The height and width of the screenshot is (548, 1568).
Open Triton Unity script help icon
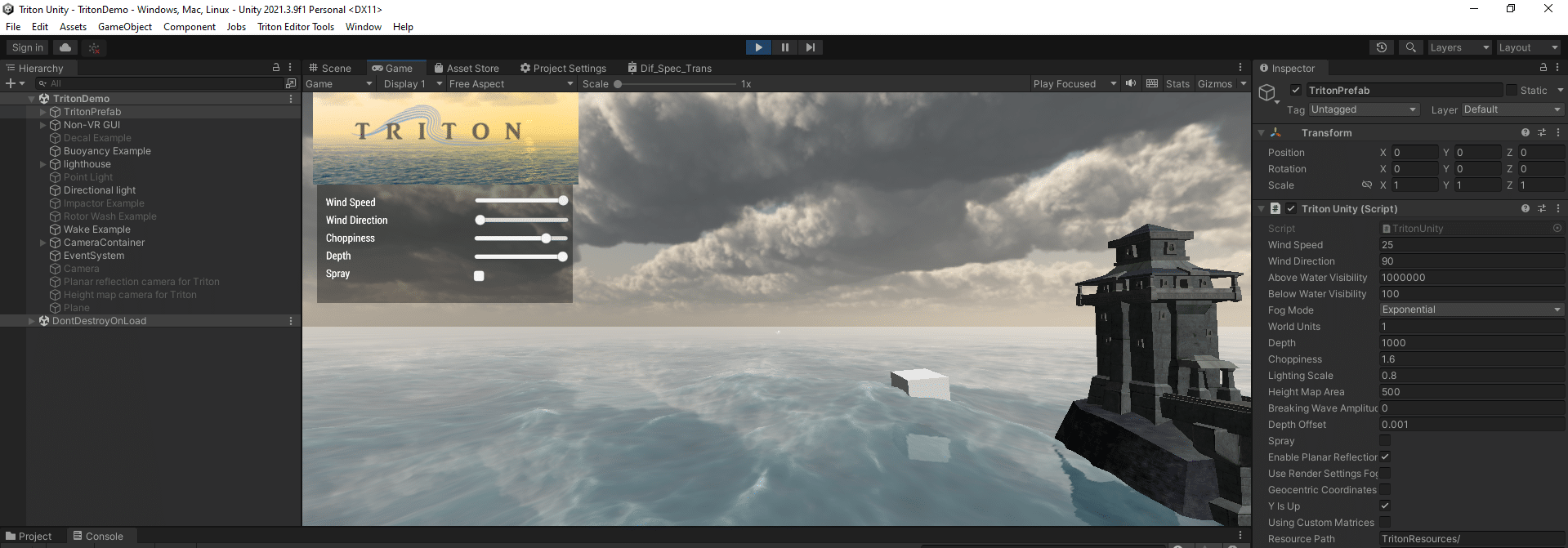point(1526,208)
